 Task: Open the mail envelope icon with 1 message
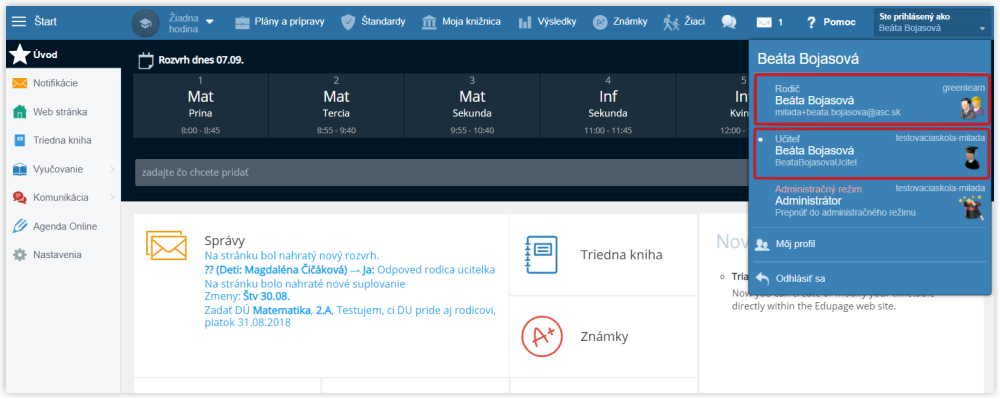pos(763,22)
